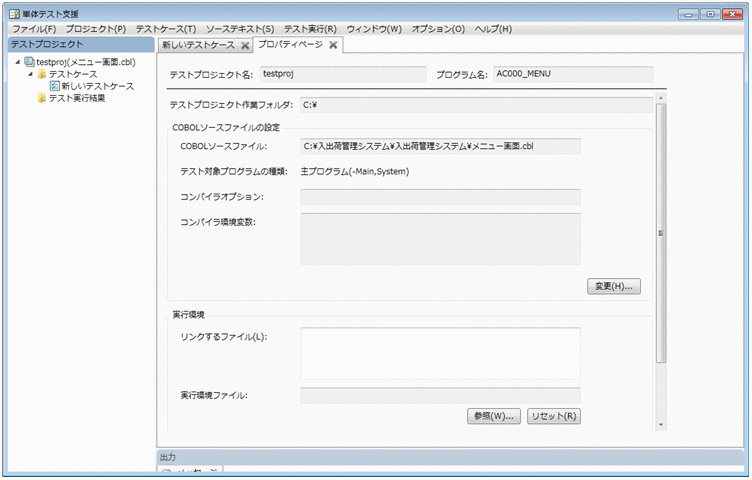Click the COBOLソースファイルの設定 group label
This screenshot has height=480, width=752.
226,128
